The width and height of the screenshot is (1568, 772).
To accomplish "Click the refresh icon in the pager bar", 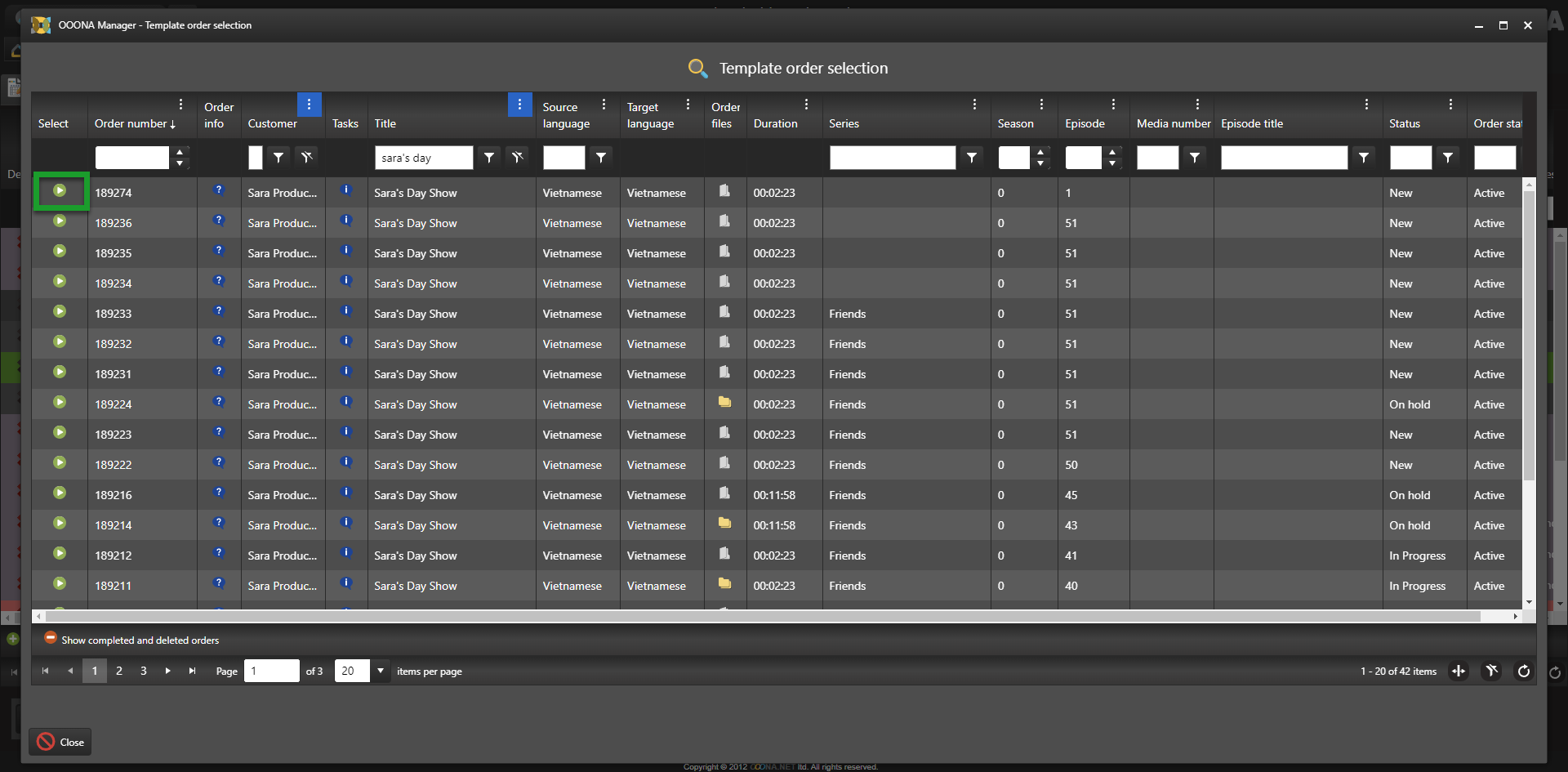I will [1523, 672].
